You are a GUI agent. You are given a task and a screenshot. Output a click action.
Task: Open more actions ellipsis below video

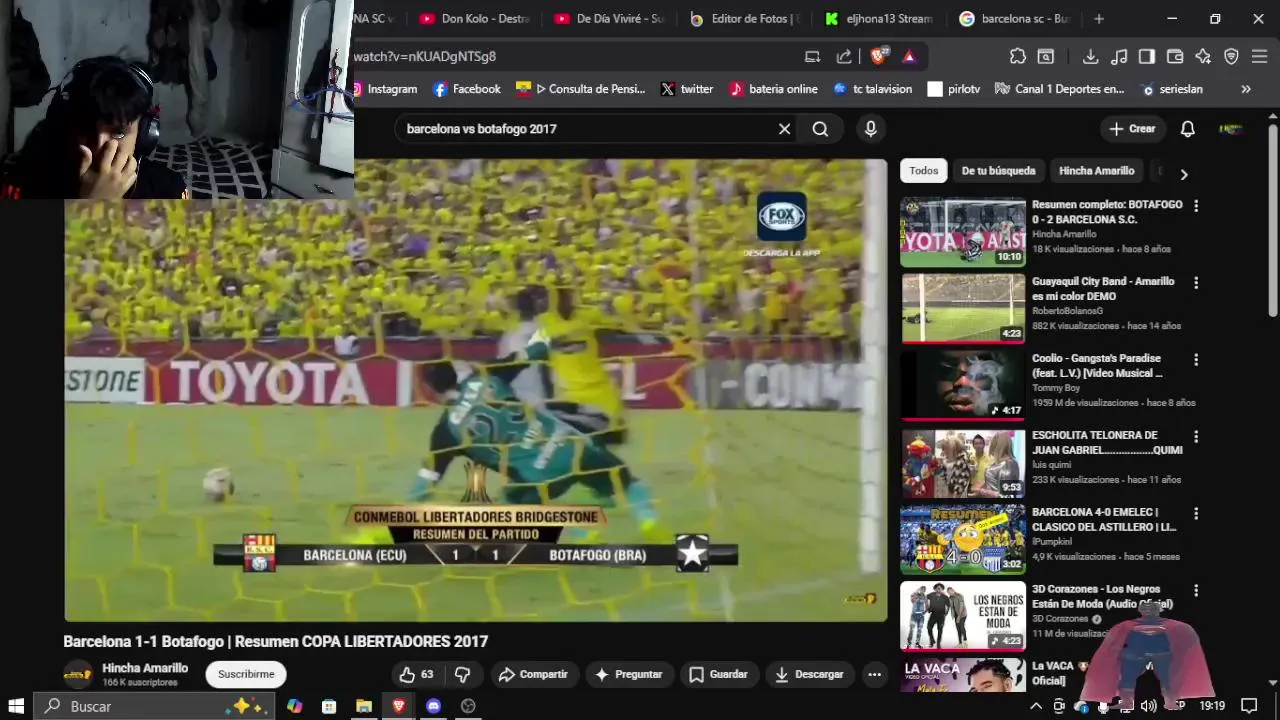(x=875, y=674)
